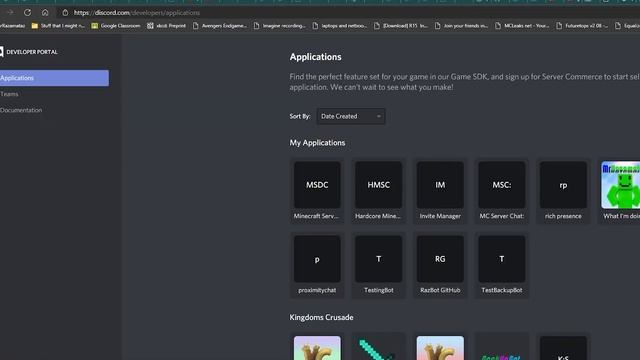Viewport: 640px width, 360px height.
Task: Open the MSC: MC Server Chat application
Action: coord(502,191)
